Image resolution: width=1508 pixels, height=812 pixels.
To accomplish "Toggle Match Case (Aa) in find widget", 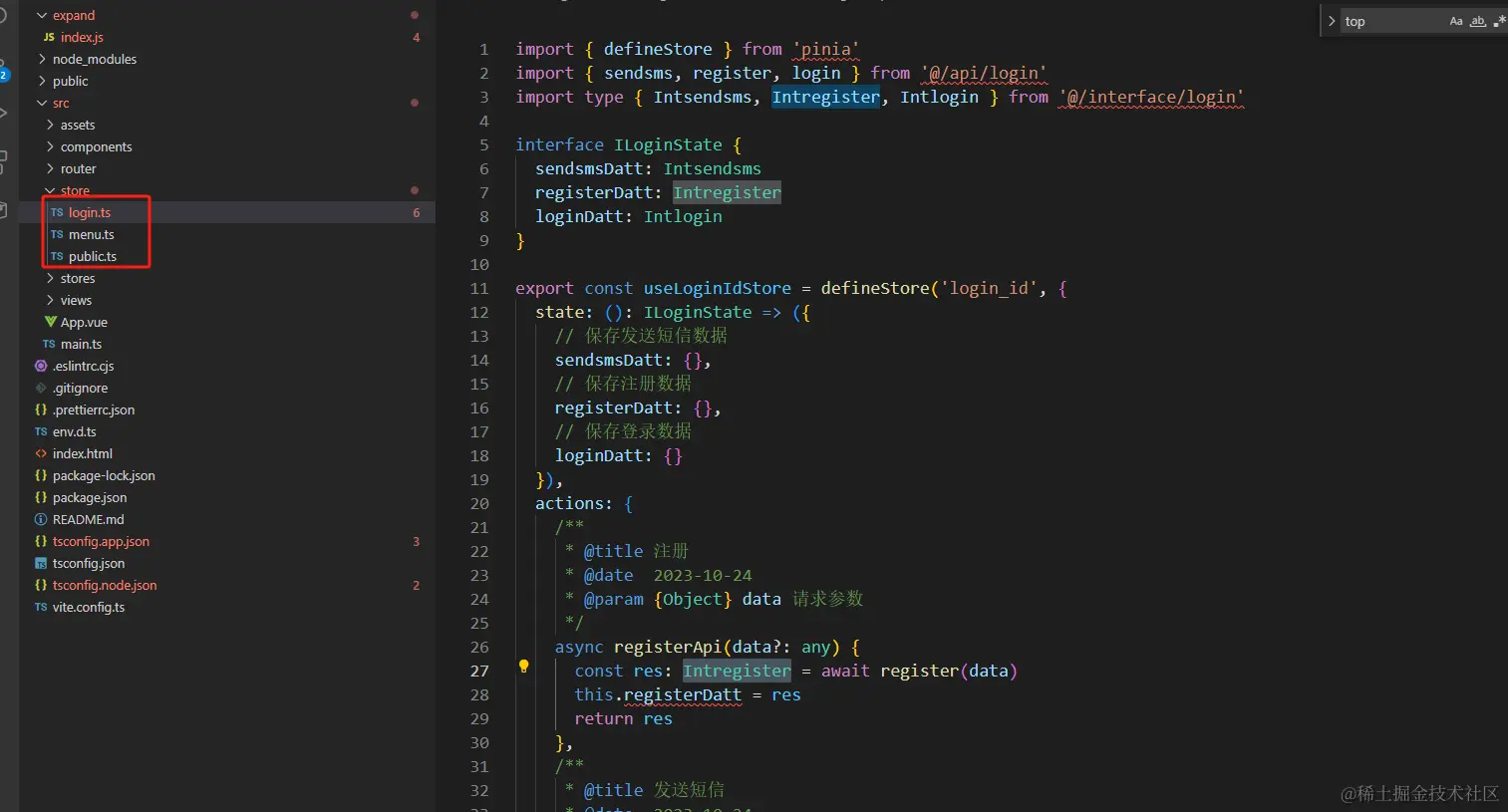I will pyautogui.click(x=1456, y=21).
